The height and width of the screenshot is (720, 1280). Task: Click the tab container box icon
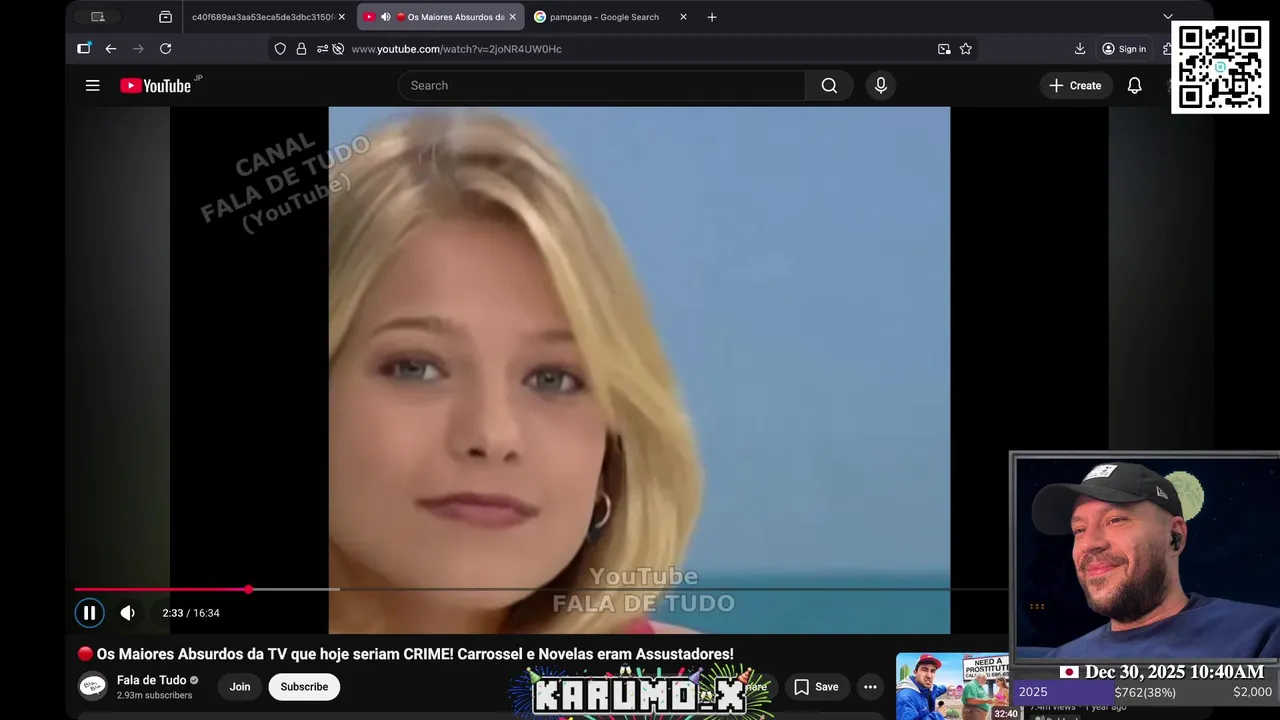point(165,17)
